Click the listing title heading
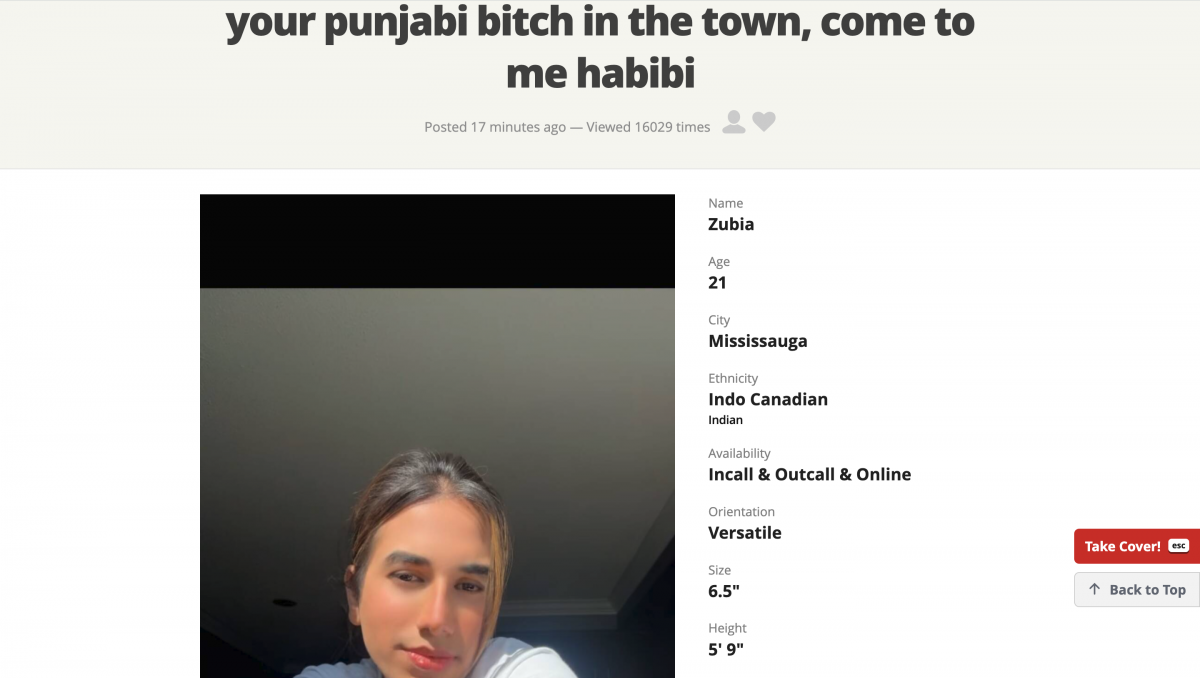Viewport: 1200px width, 678px height. coord(600,46)
